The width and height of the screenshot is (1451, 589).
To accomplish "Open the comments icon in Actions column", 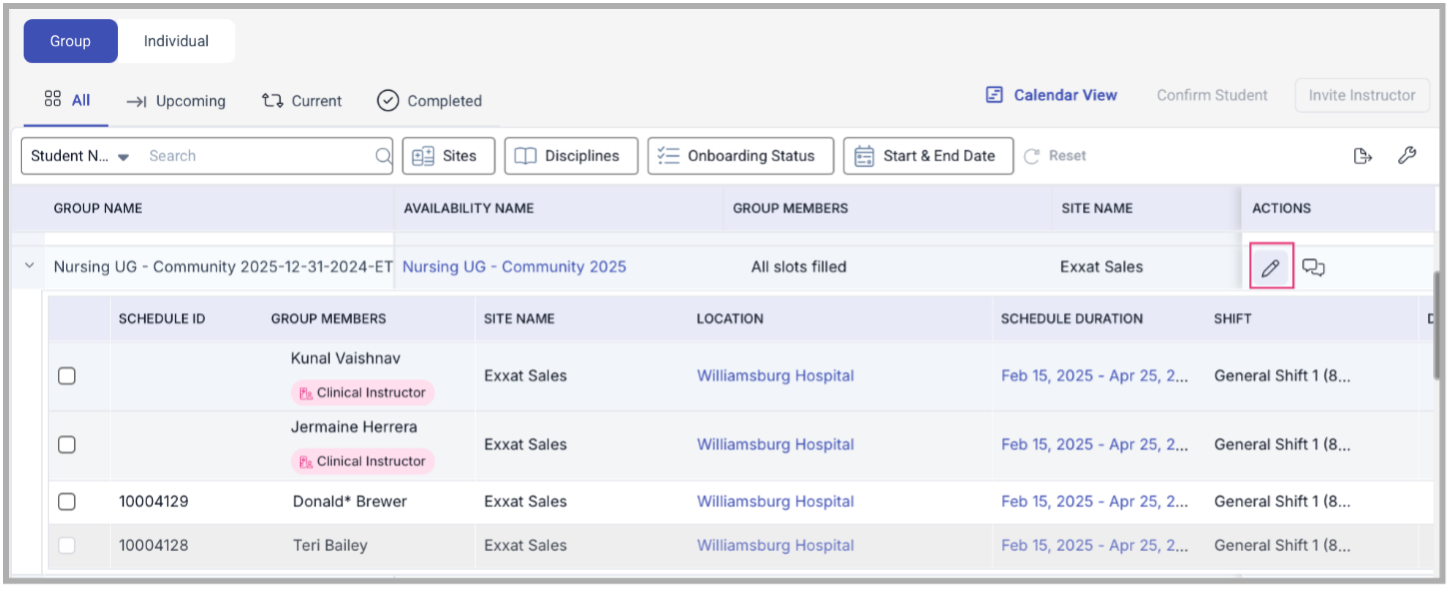I will point(1313,268).
